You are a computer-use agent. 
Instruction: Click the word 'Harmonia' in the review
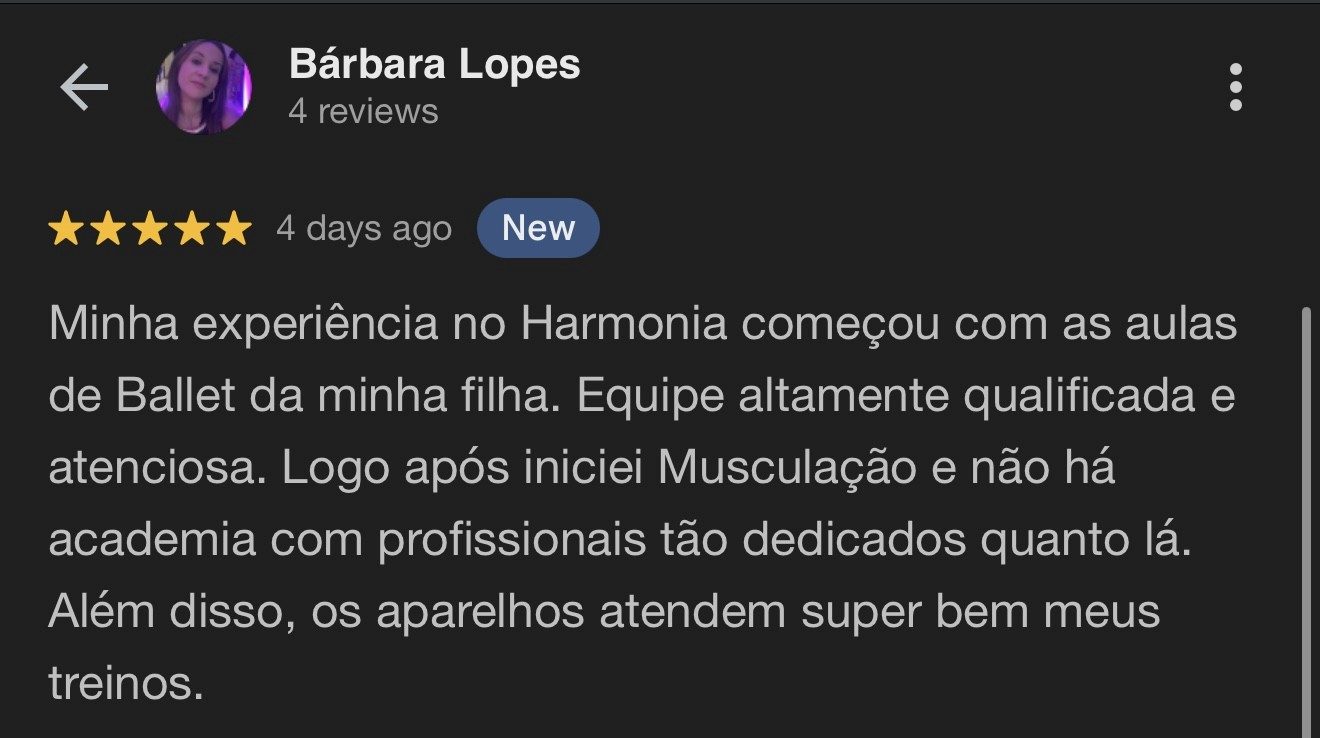624,324
